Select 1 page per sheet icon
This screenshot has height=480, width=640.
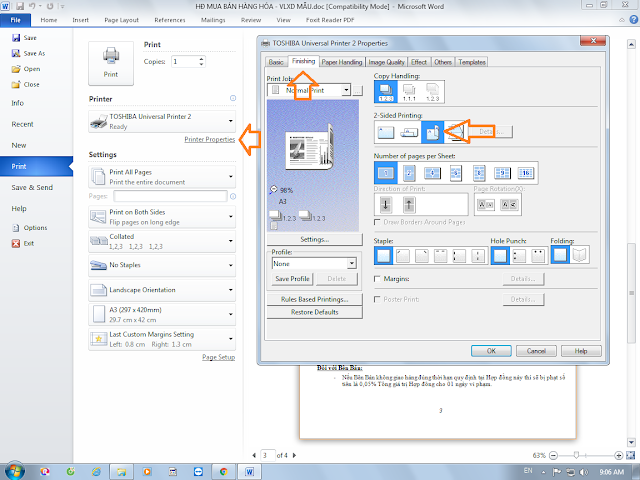(x=385, y=173)
